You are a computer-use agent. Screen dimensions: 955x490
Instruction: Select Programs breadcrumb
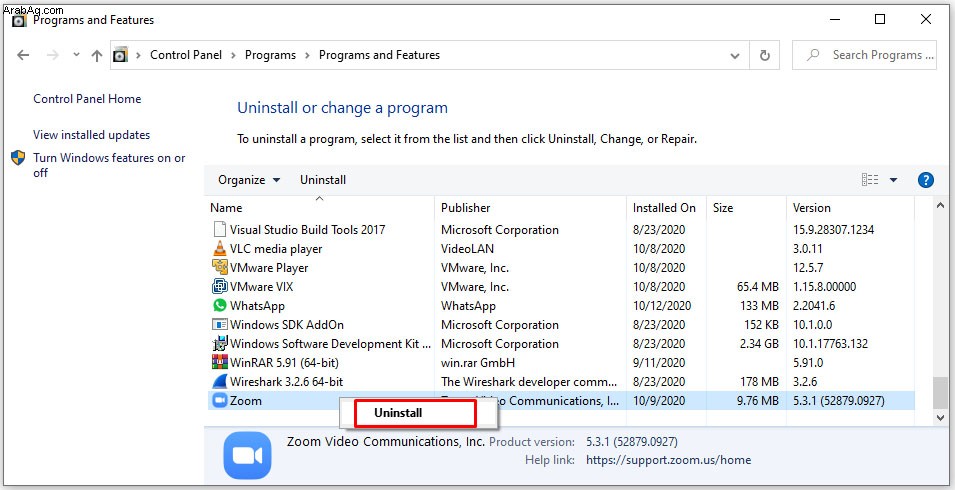pos(270,55)
